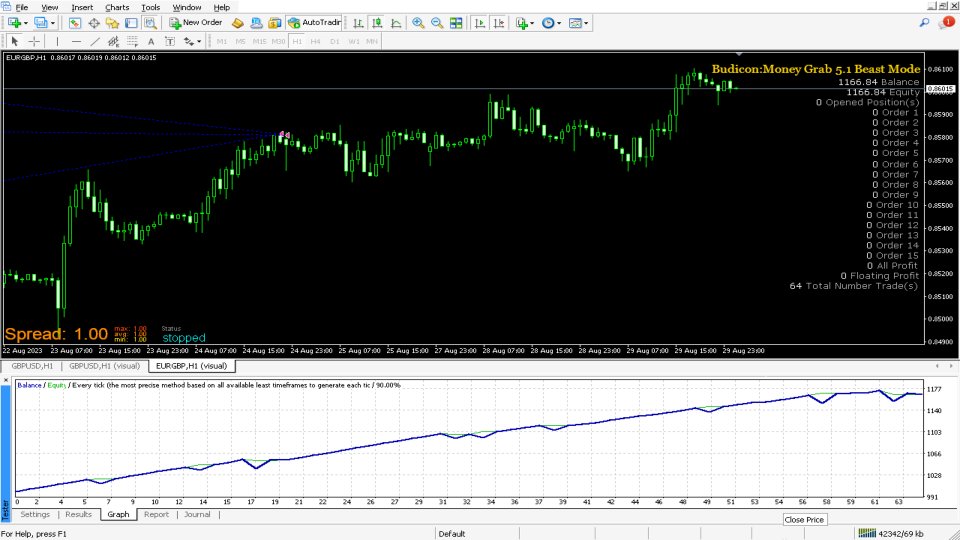Screen dimensions: 960x540
Task: Zoom out of the chart
Action: pos(437,23)
